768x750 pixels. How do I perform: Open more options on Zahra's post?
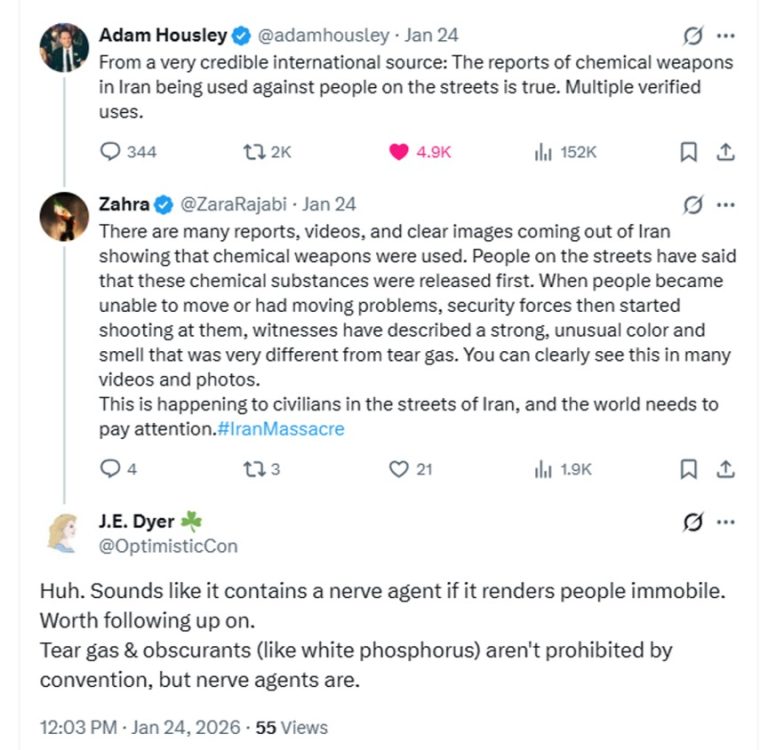(727, 205)
